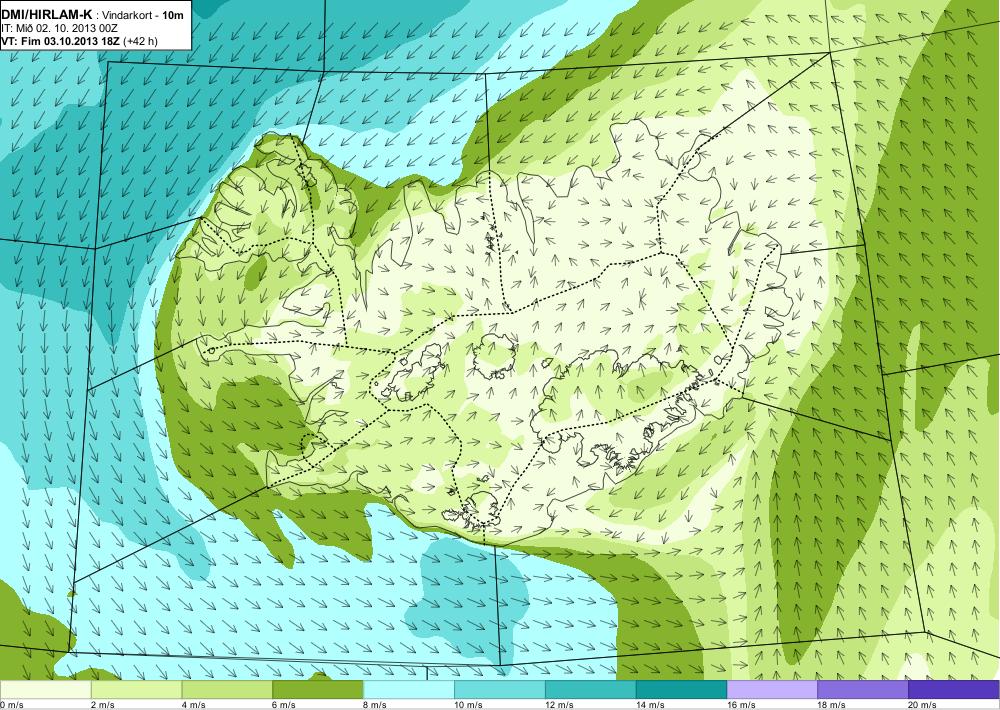Click the '(+42 h)' forecast offset text
Screen dimensions: 1000x710
pyautogui.click(x=140, y=41)
